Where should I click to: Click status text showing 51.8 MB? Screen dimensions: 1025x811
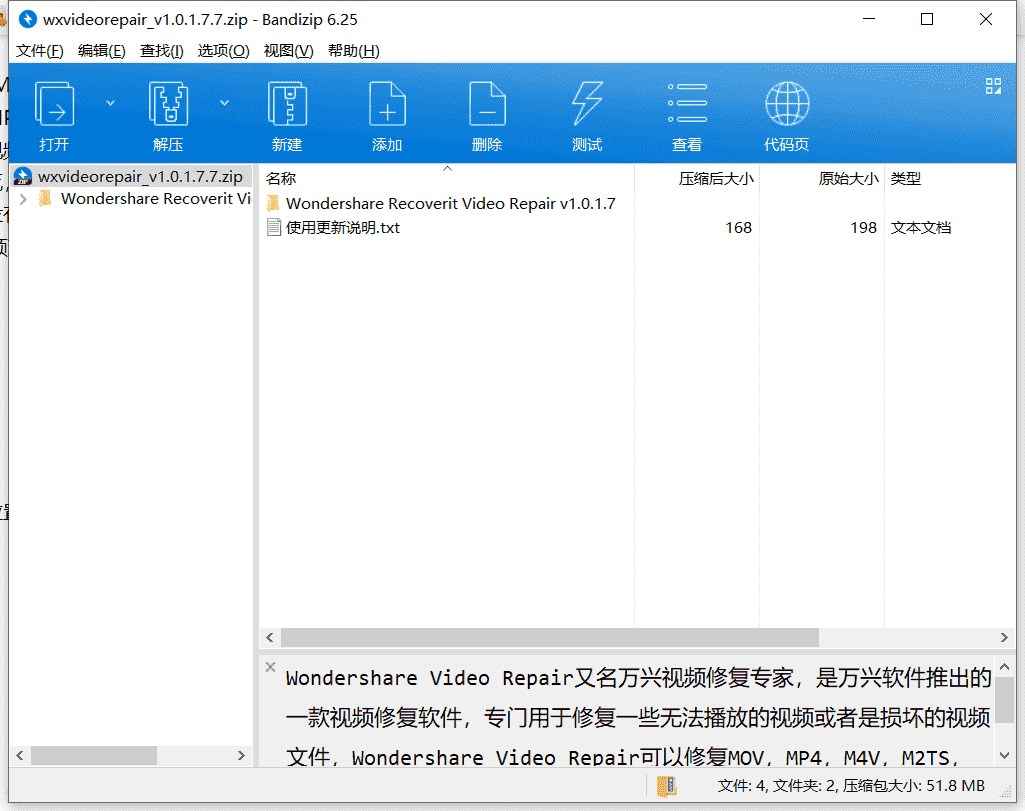pyautogui.click(x=851, y=786)
